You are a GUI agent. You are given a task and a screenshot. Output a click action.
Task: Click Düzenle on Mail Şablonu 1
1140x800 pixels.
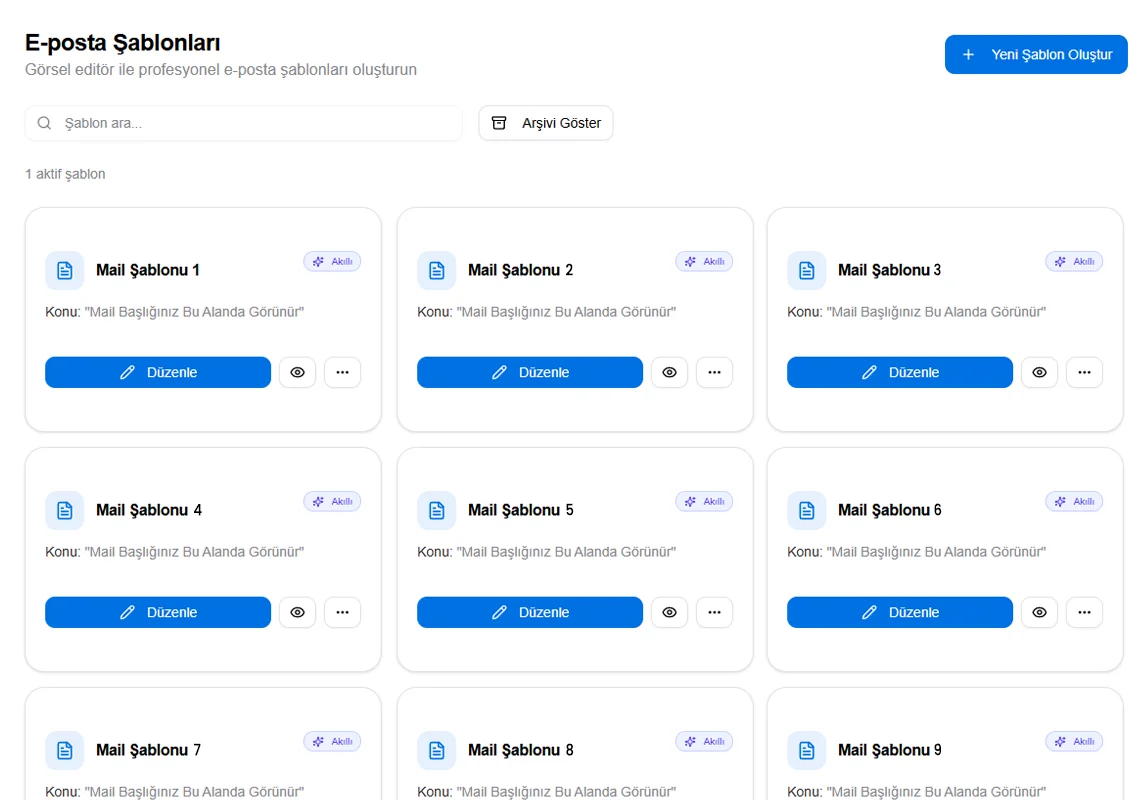click(x=158, y=372)
